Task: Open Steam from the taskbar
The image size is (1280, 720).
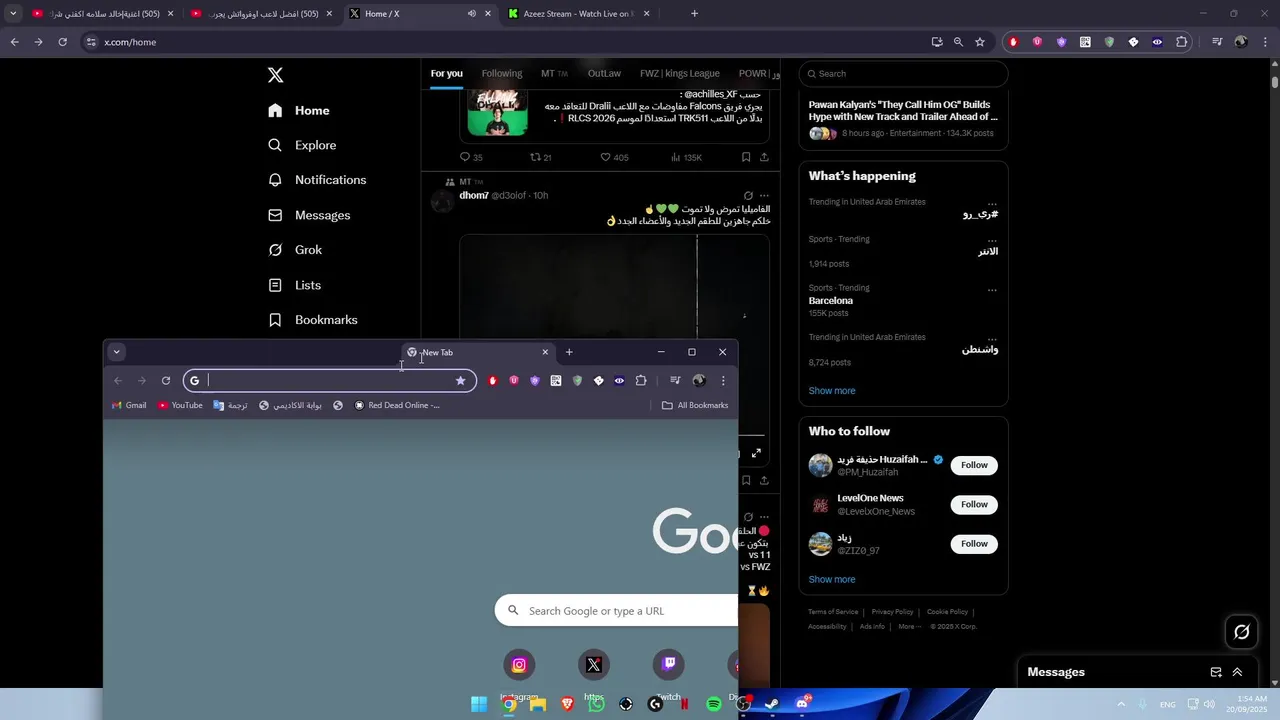Action: click(x=772, y=704)
